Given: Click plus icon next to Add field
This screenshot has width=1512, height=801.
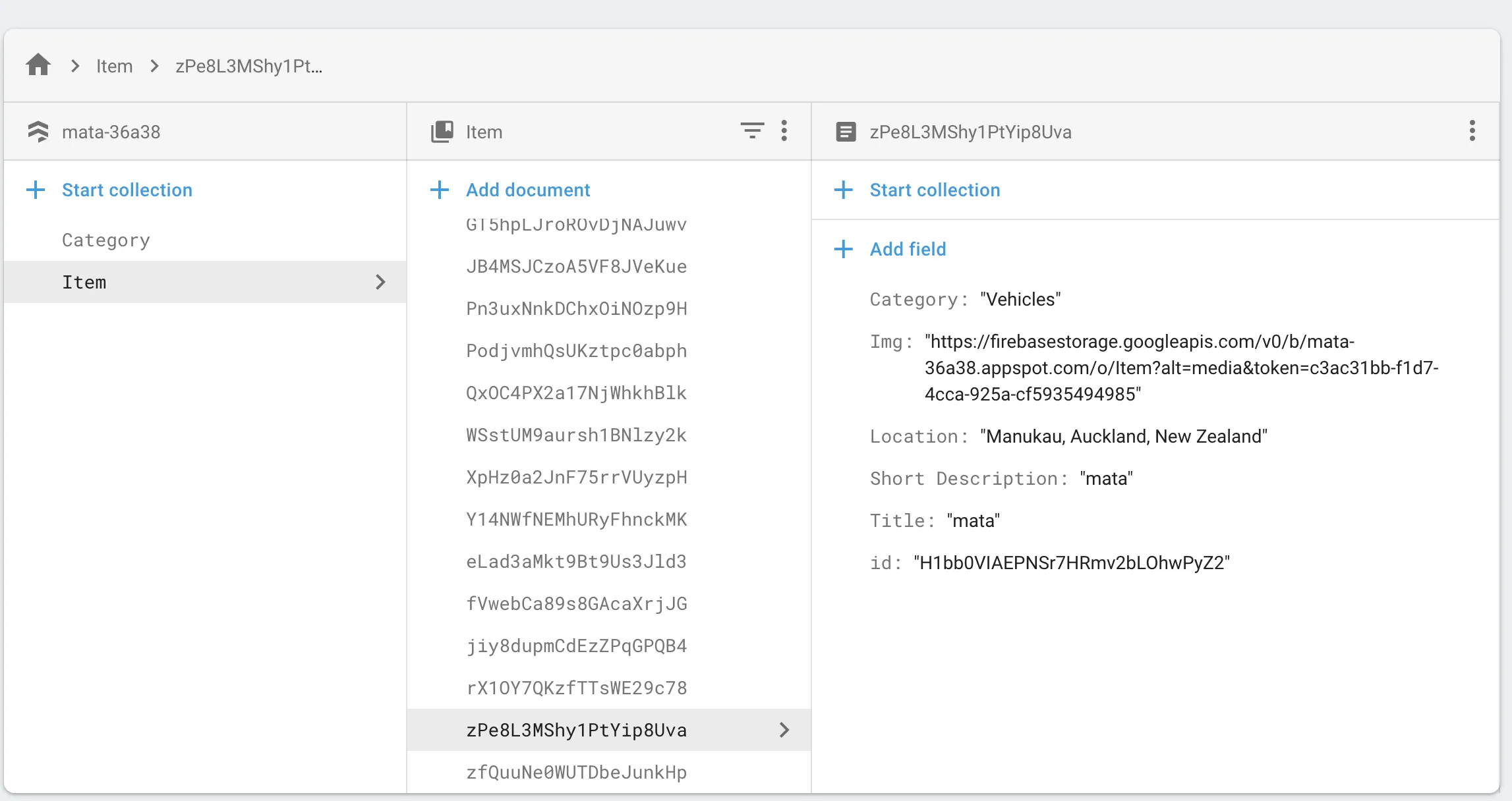Looking at the screenshot, I should (x=844, y=249).
